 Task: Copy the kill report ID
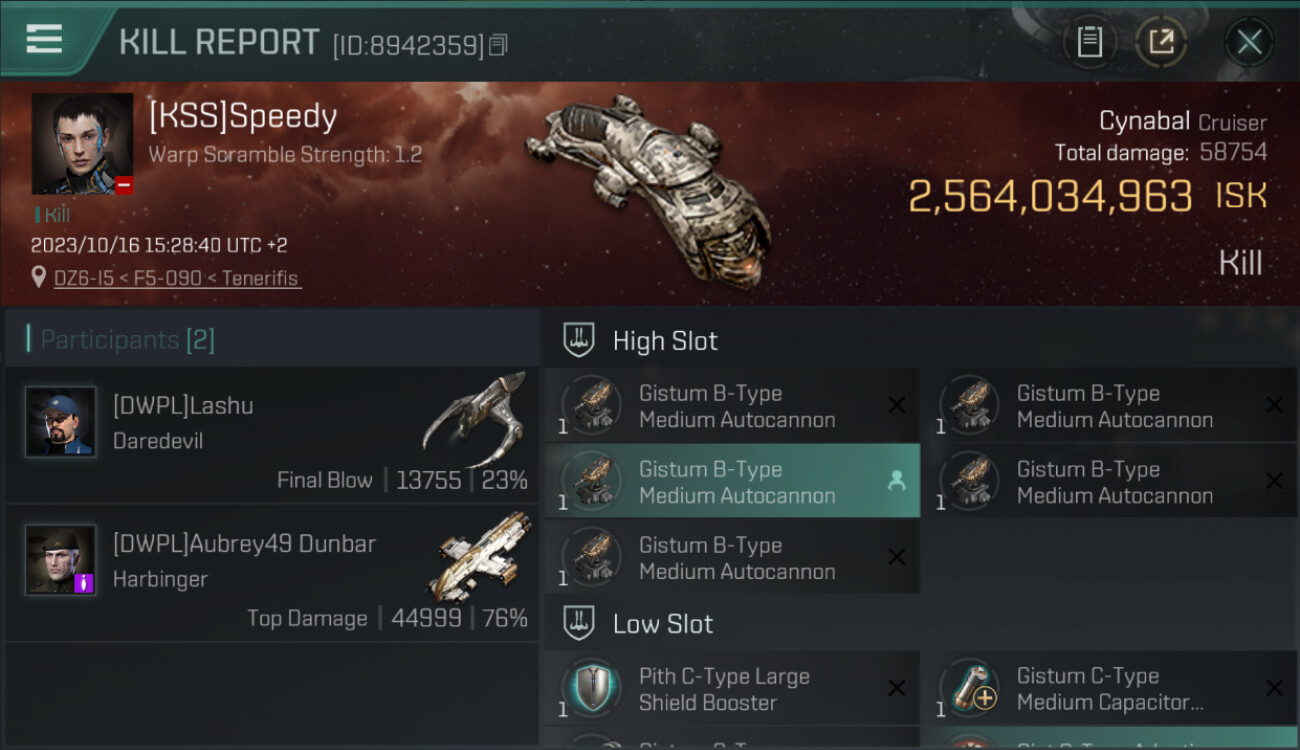pos(498,44)
